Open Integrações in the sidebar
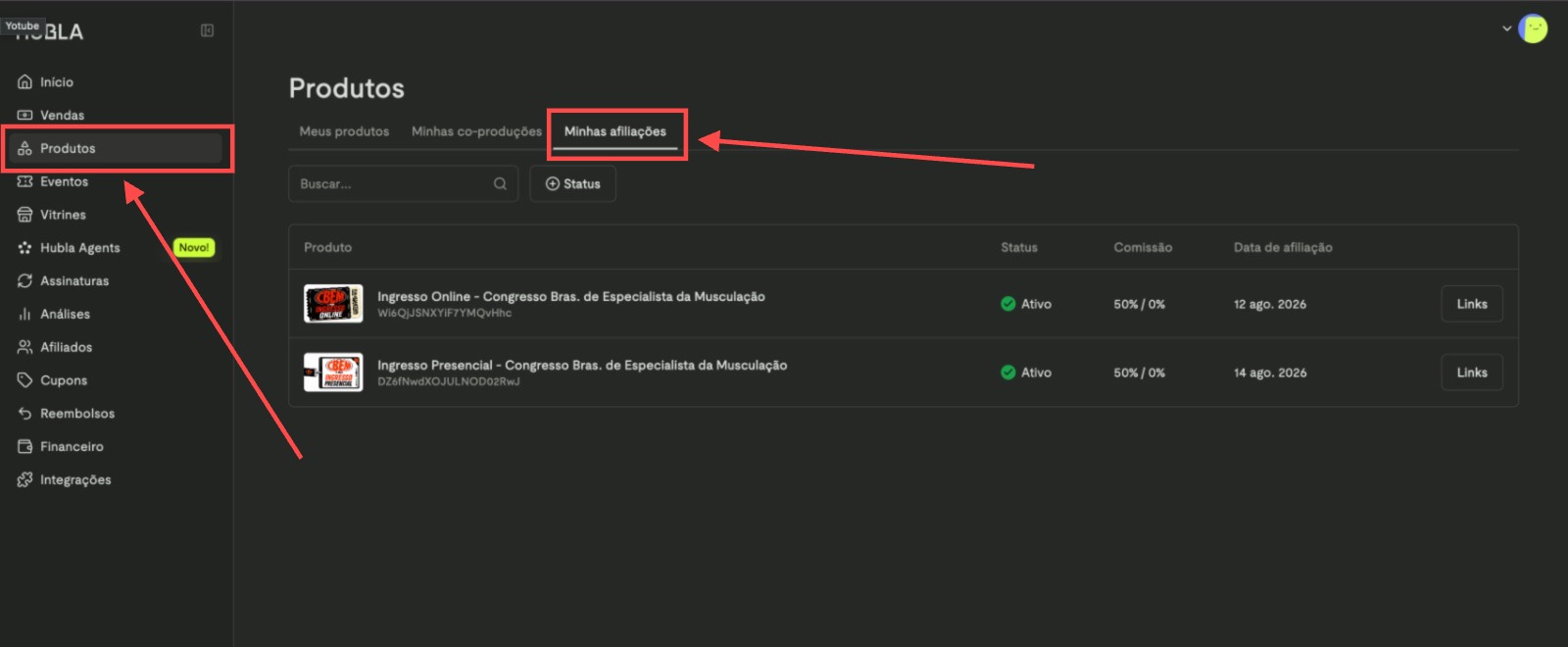The width and height of the screenshot is (1568, 647). [x=116, y=480]
